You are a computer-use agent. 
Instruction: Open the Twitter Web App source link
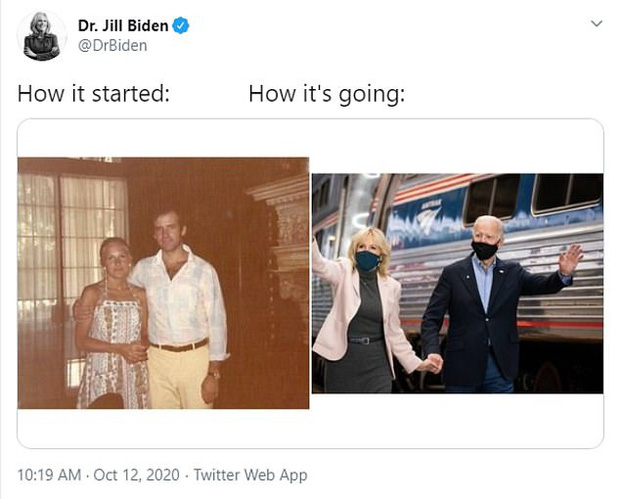pos(250,475)
